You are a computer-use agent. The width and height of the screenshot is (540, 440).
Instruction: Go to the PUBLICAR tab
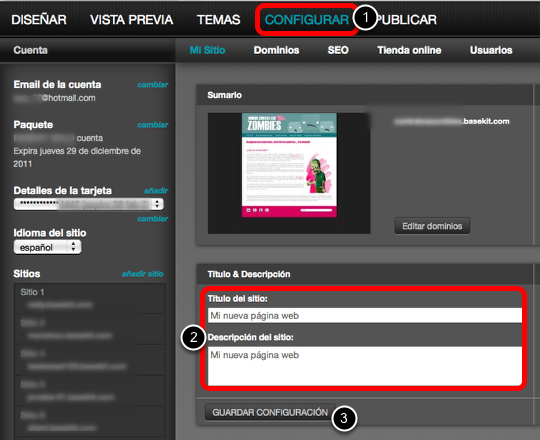(407, 20)
